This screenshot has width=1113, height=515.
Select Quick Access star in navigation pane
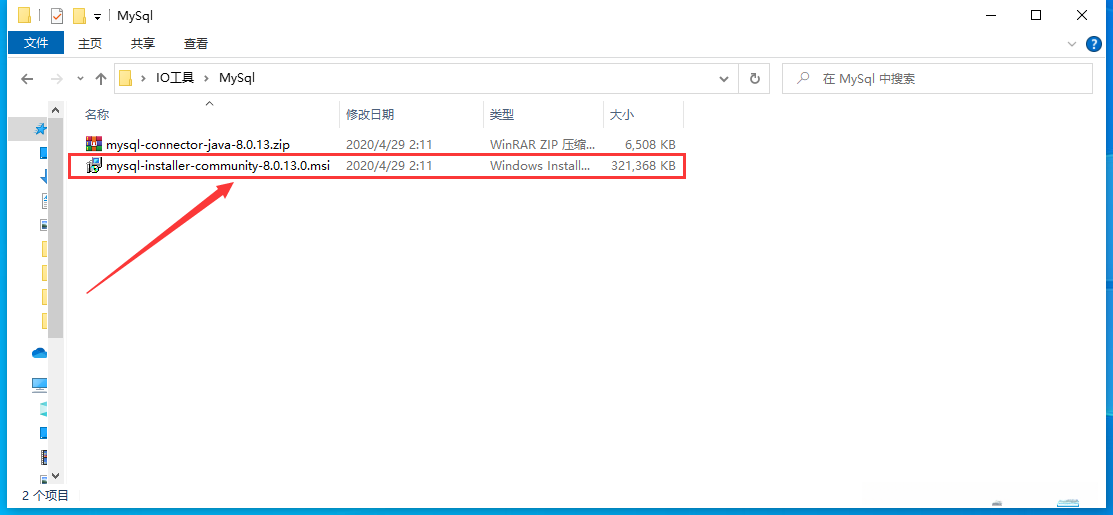[x=41, y=129]
